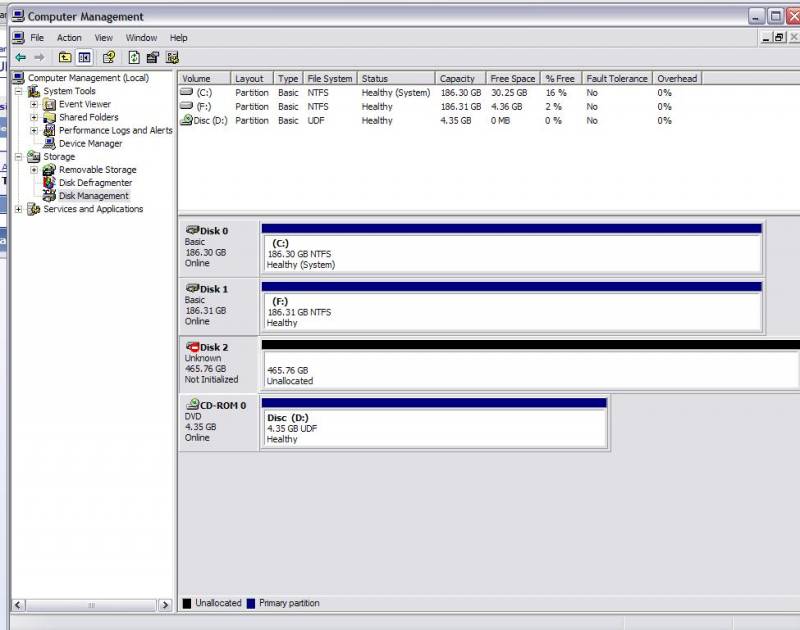The width and height of the screenshot is (800, 630).
Task: Sort by the % Free column header
Action: point(561,79)
